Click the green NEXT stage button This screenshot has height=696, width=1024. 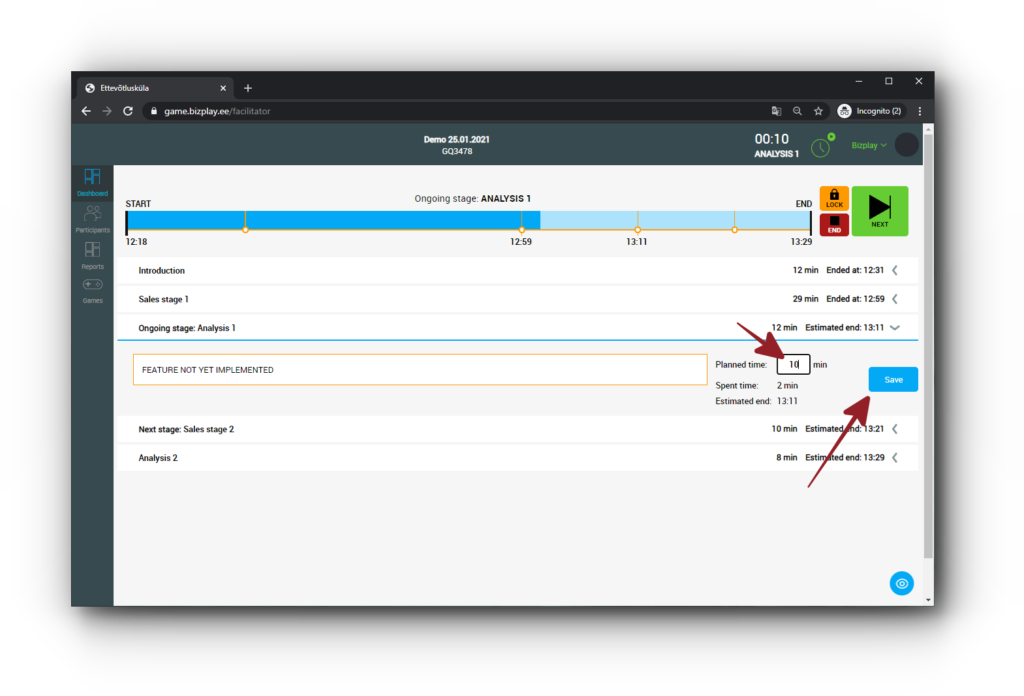(x=879, y=211)
